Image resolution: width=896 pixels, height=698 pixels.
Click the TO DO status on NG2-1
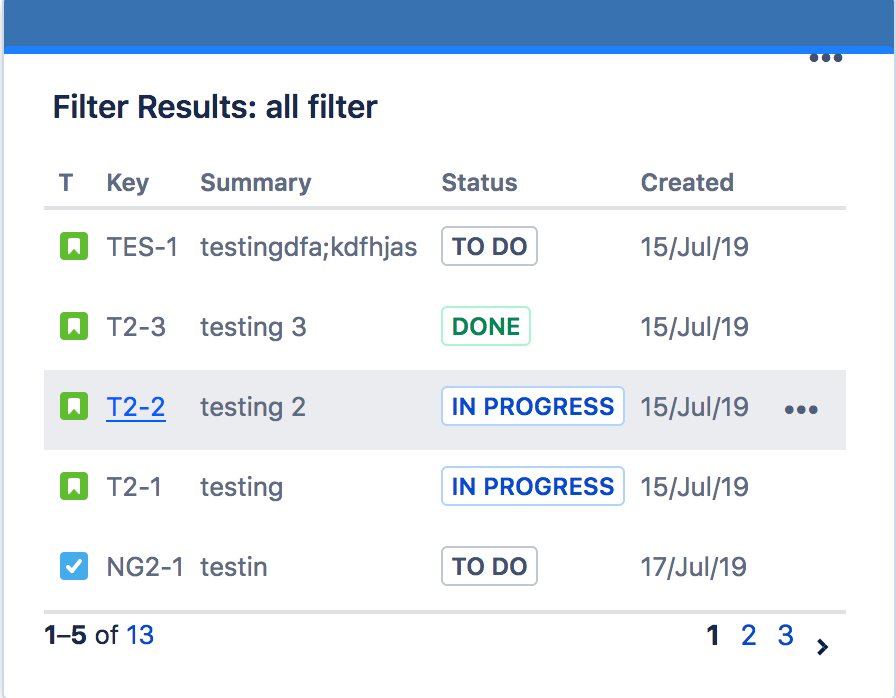(489, 565)
